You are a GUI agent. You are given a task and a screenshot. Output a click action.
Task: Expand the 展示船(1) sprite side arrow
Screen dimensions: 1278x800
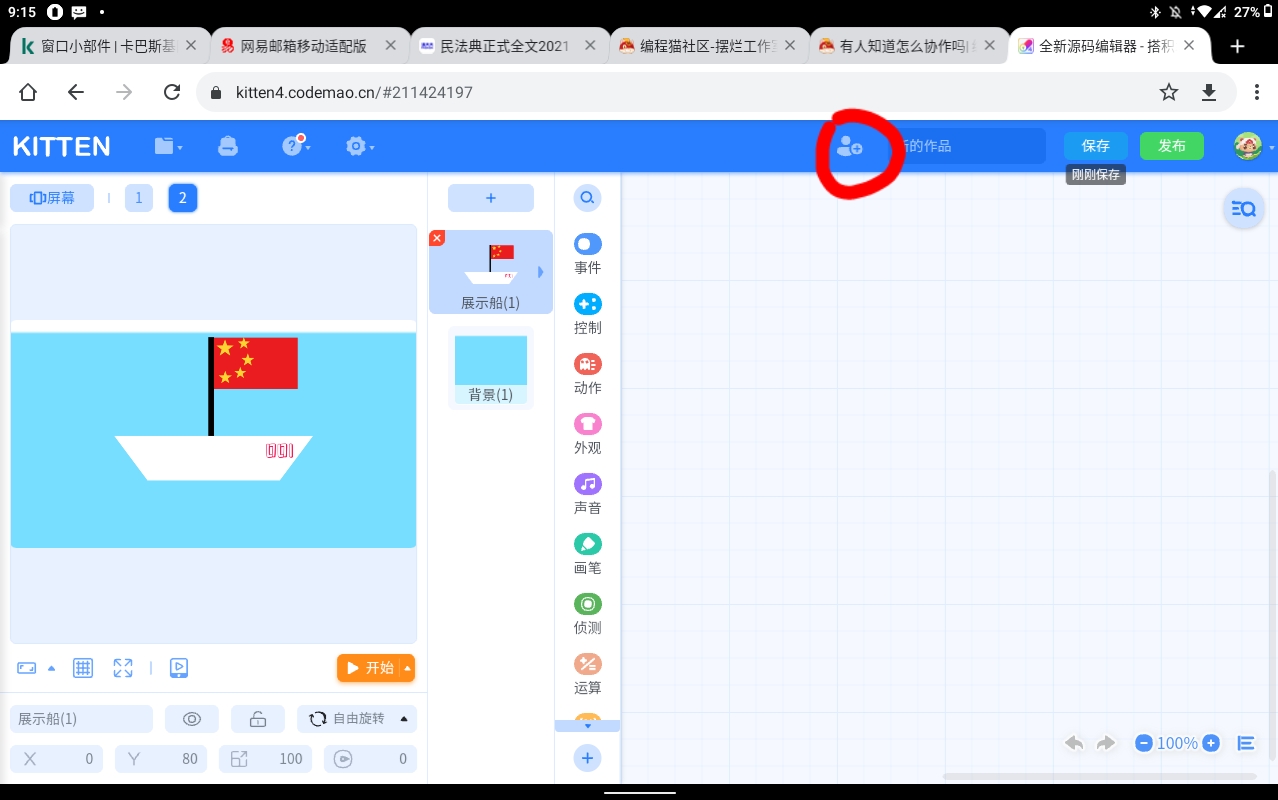point(541,272)
